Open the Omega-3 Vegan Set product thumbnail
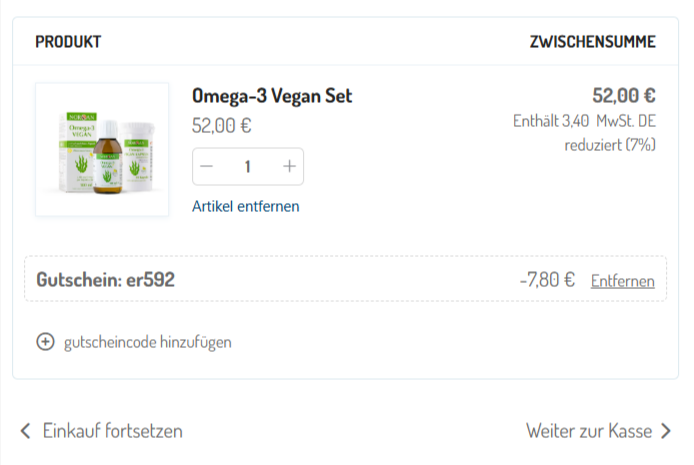Image resolution: width=694 pixels, height=465 pixels. click(102, 150)
